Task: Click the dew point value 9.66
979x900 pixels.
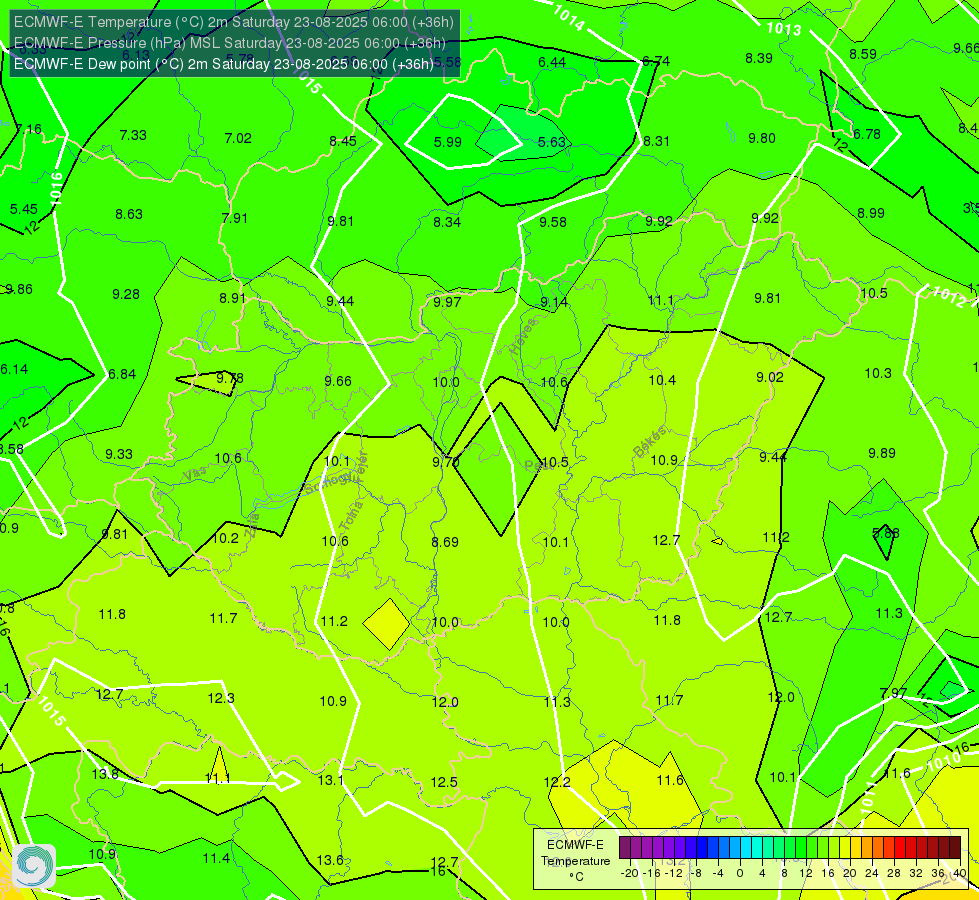Action: click(338, 381)
